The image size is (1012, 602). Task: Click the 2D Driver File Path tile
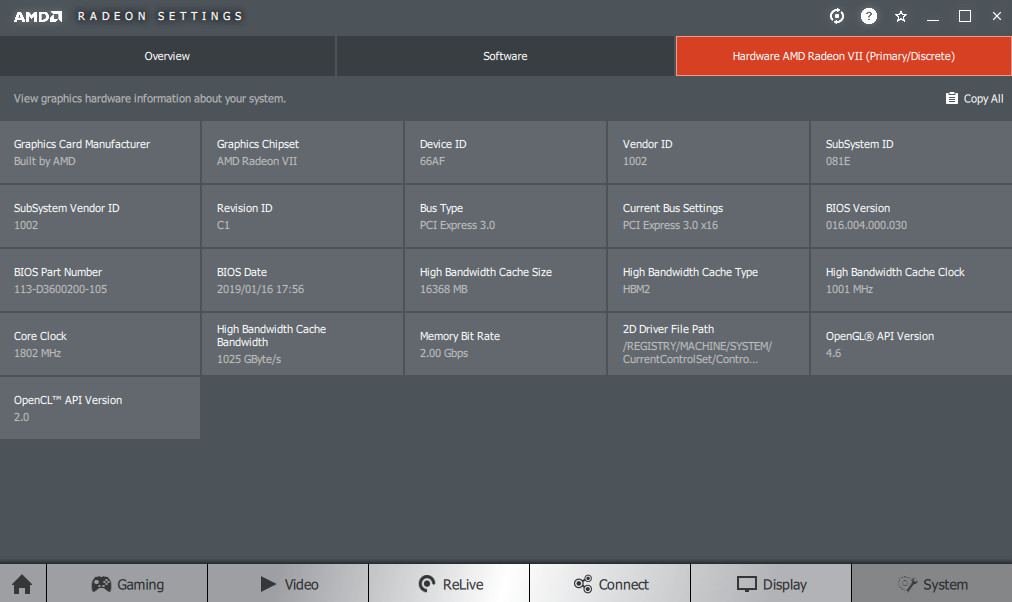(708, 344)
